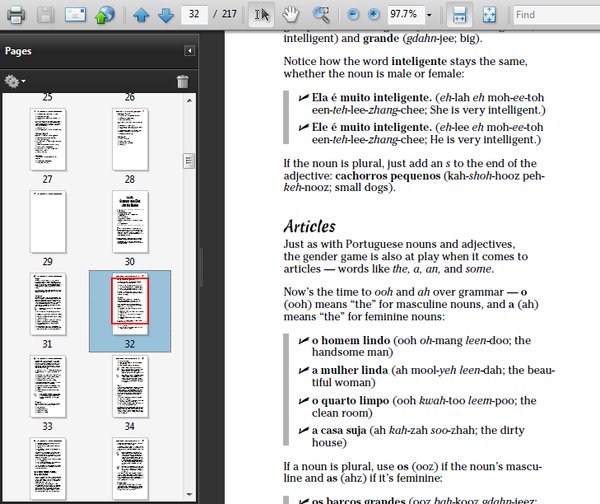Select the Marquee Zoom tool
Screen dimensions: 600x504
pos(321,15)
